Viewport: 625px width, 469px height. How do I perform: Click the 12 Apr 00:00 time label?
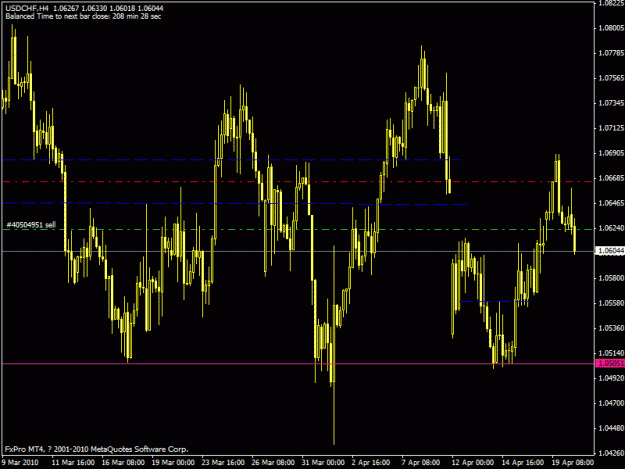click(x=473, y=463)
